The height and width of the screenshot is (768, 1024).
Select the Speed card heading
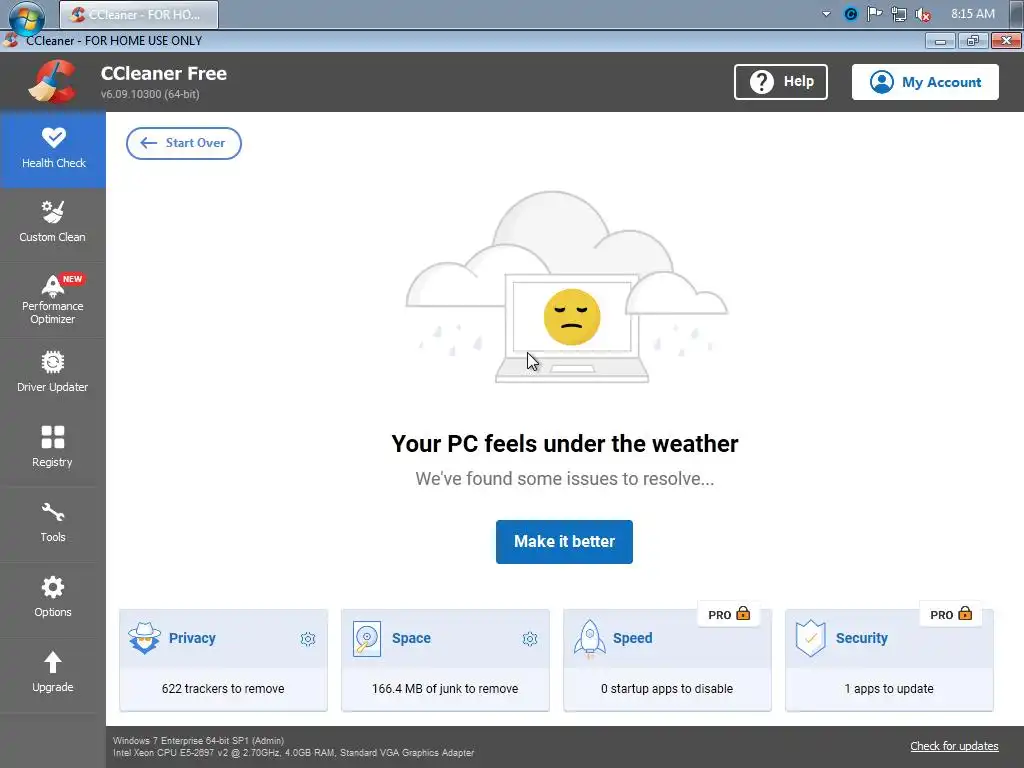[632, 638]
